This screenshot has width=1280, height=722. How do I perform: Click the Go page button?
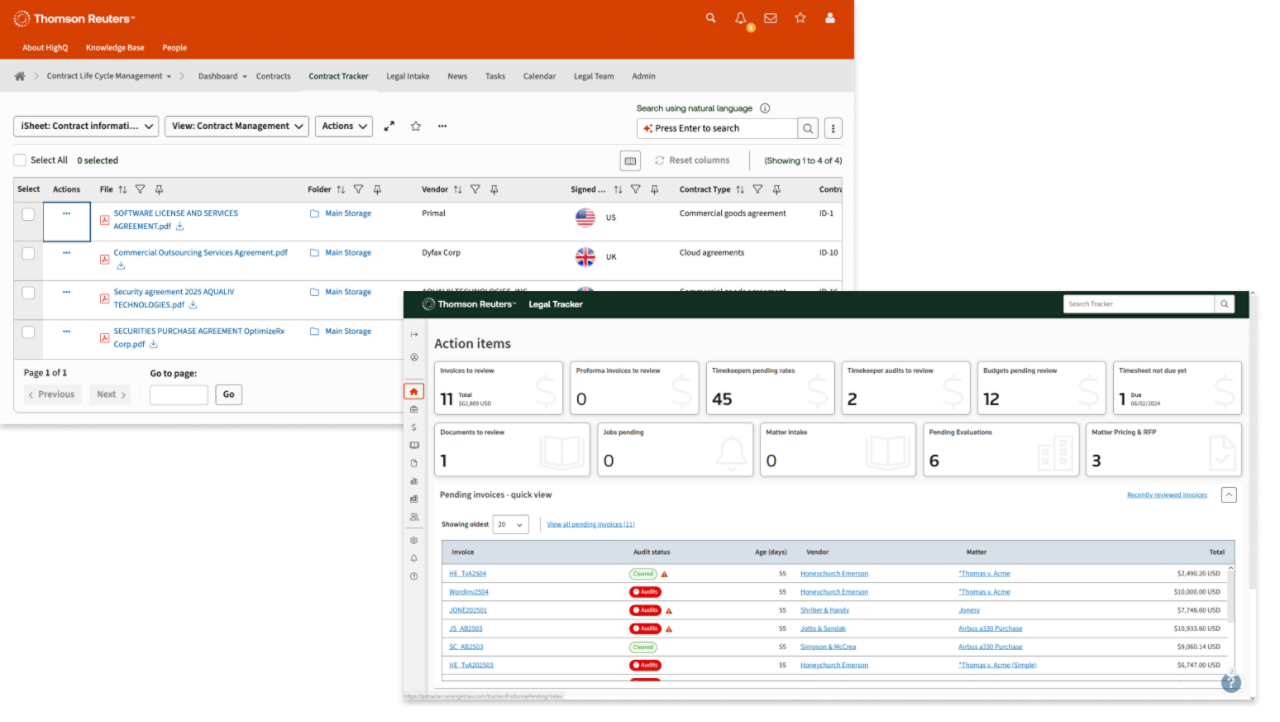pyautogui.click(x=228, y=395)
